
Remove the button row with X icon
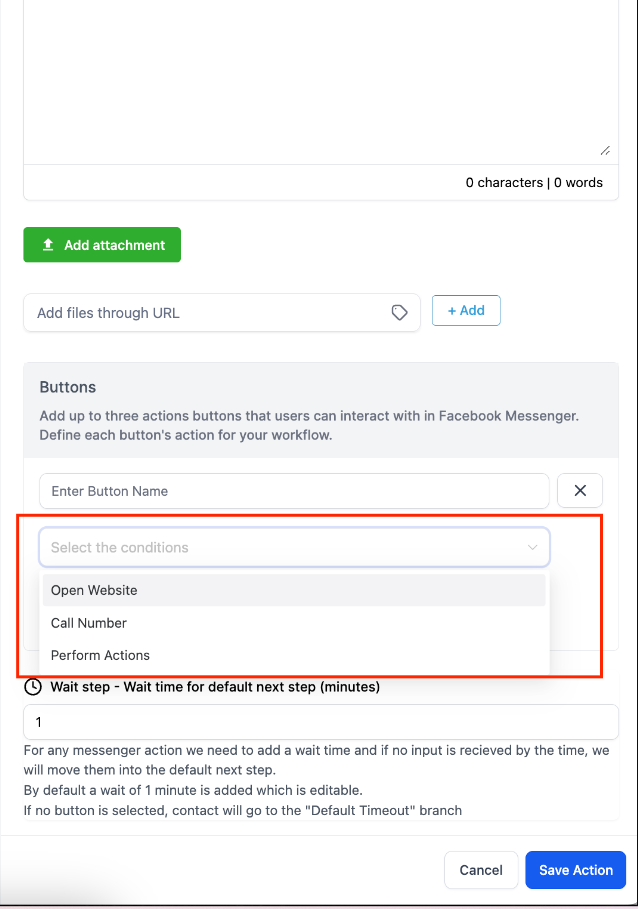click(580, 491)
